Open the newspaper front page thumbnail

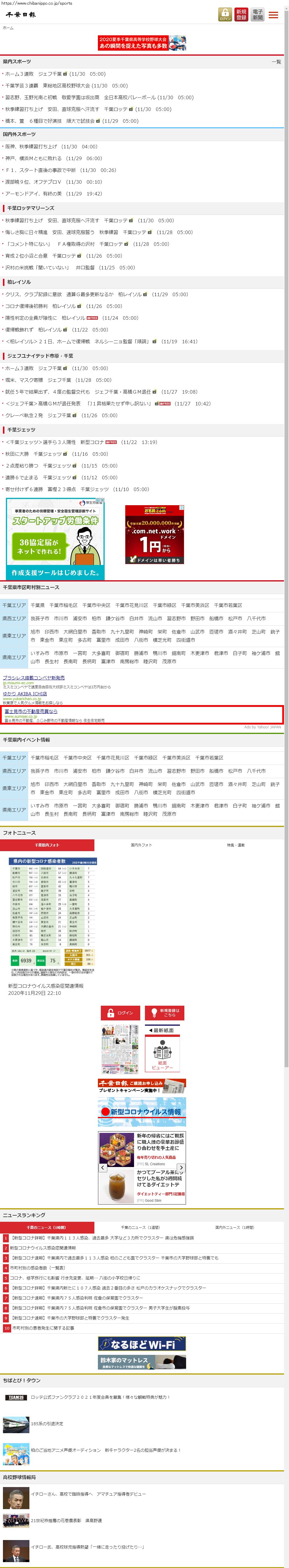(120, 1049)
